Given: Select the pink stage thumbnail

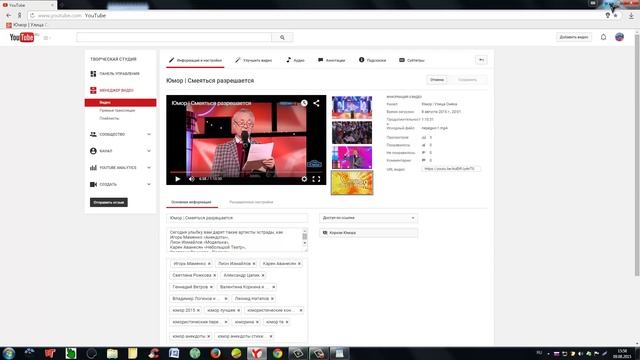Looking at the screenshot, I should pos(352,158).
